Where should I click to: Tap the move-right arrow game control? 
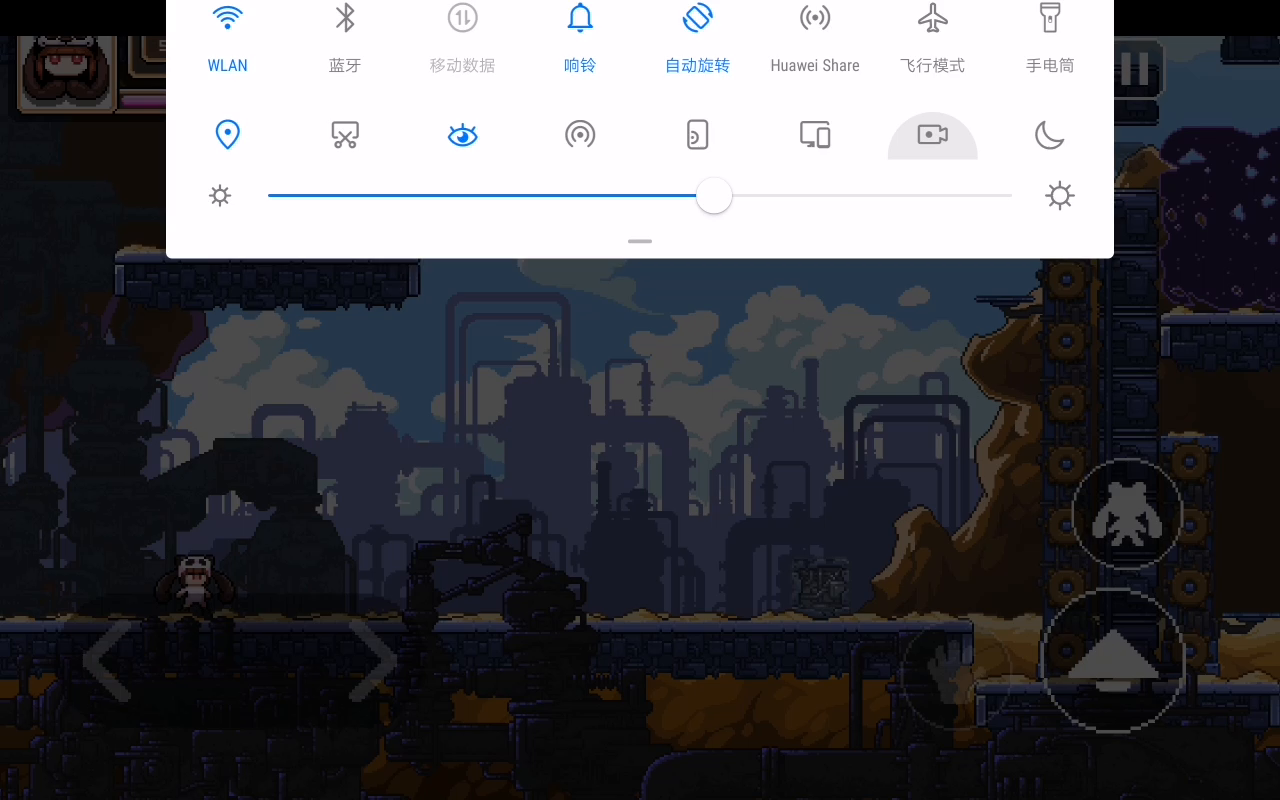[372, 660]
